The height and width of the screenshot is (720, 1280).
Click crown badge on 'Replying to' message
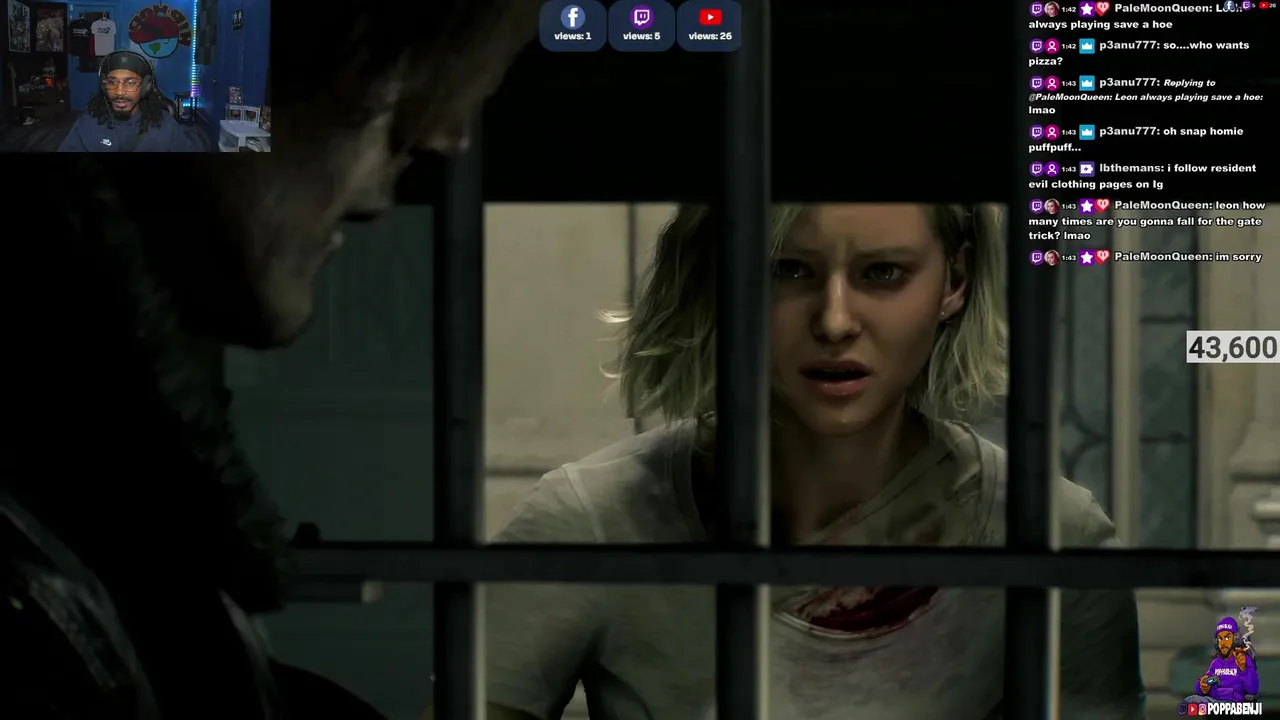pos(1086,83)
